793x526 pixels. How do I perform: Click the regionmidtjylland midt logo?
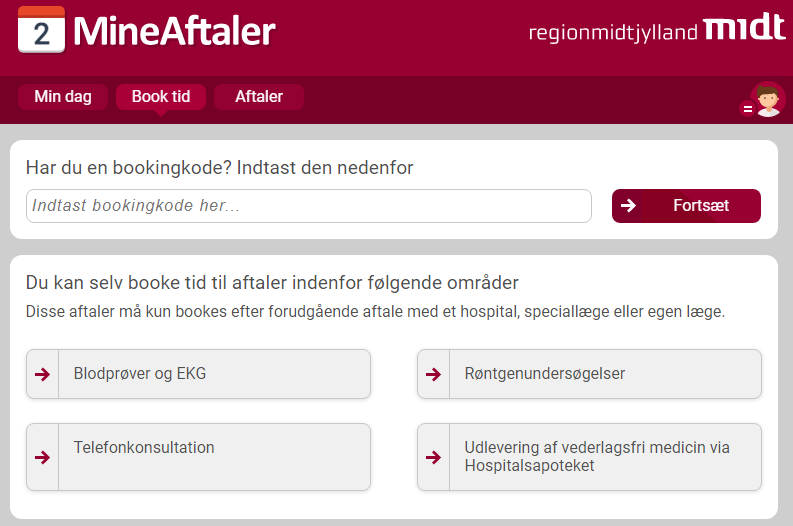pos(657,27)
